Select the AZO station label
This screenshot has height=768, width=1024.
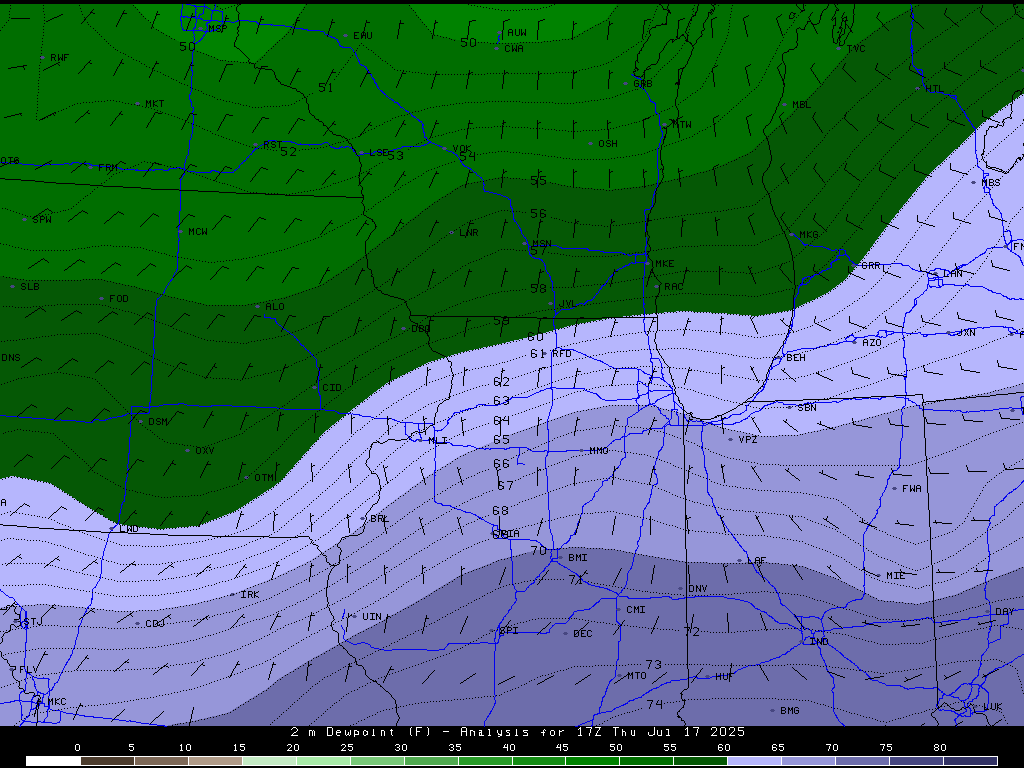pyautogui.click(x=872, y=343)
